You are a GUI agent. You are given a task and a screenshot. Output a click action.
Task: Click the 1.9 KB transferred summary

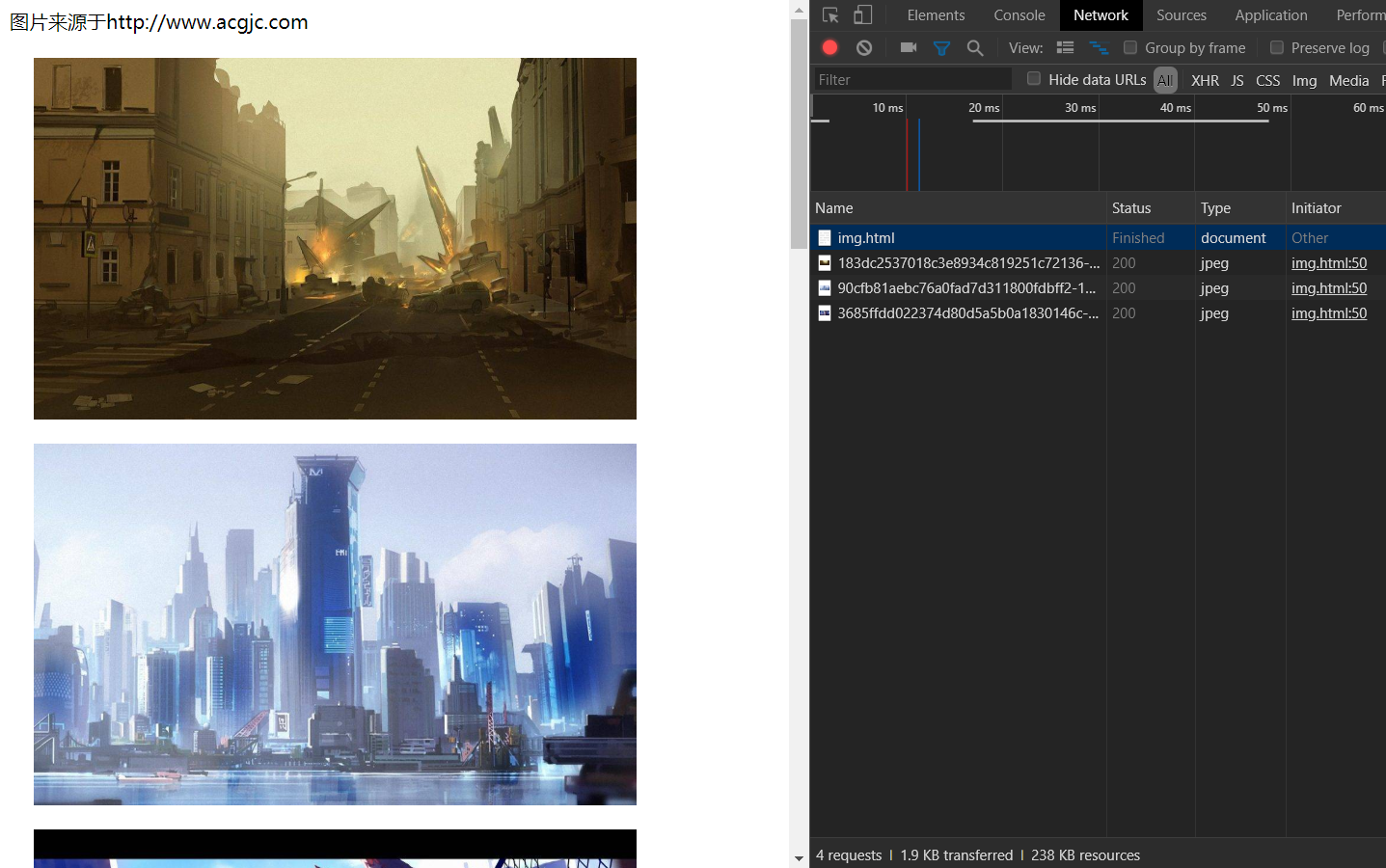[x=957, y=854]
